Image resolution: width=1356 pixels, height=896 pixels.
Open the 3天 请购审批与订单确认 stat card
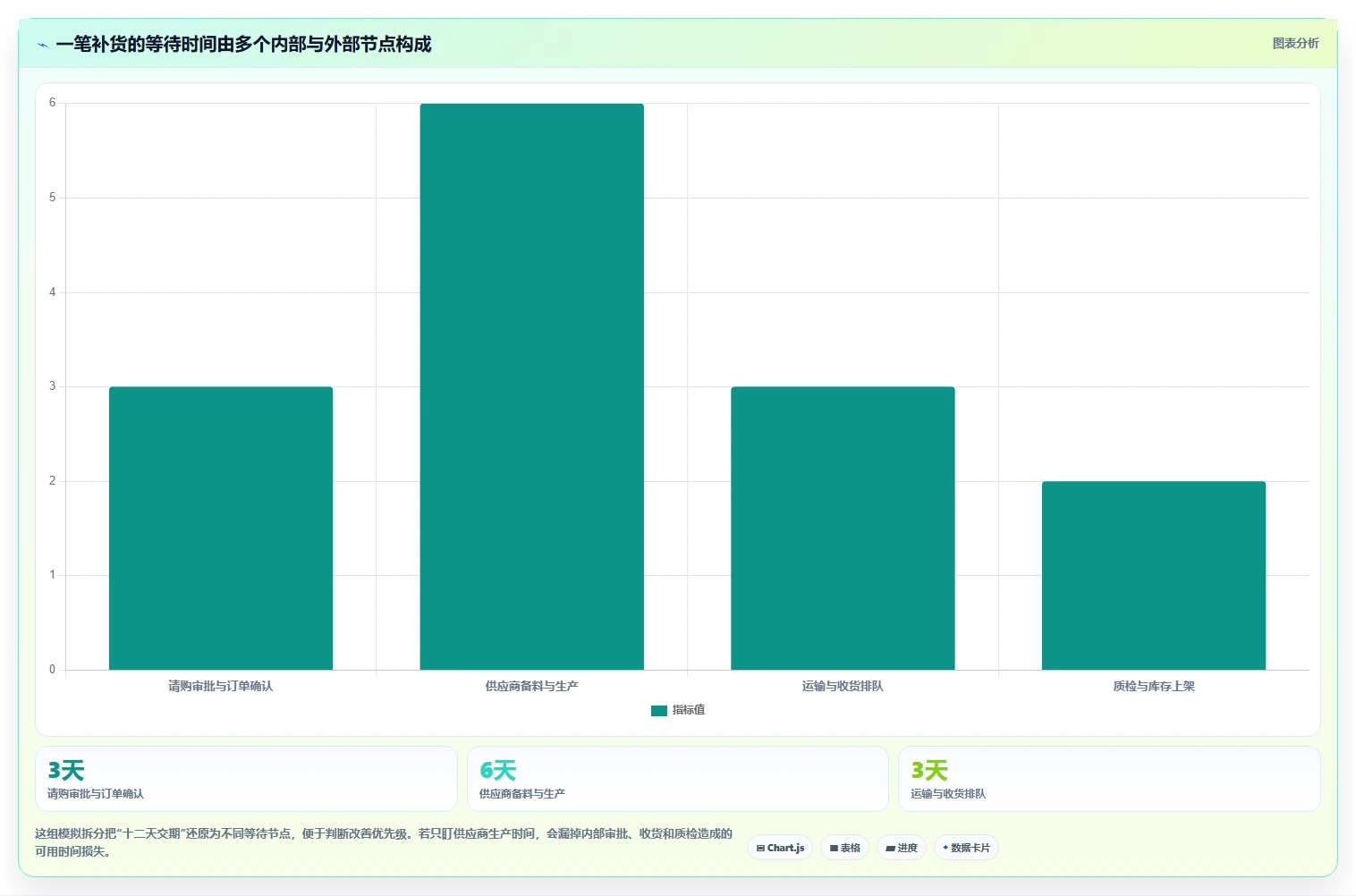tap(246, 779)
